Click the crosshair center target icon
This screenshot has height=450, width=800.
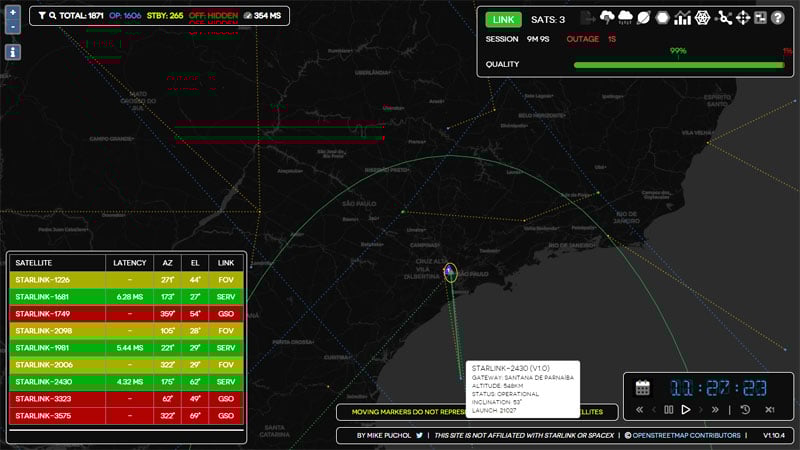[743, 18]
